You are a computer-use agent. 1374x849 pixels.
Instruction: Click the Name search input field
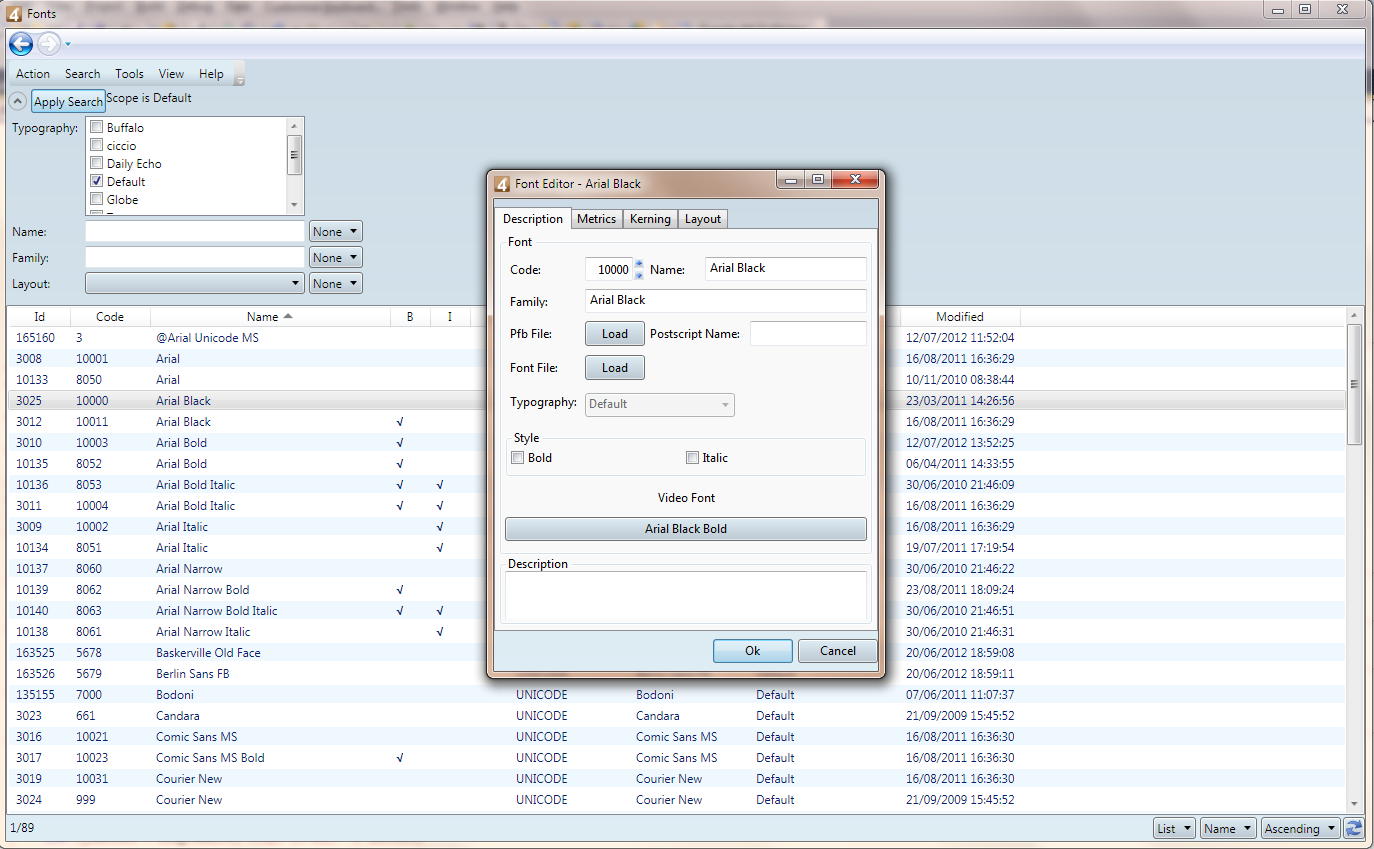coord(195,232)
